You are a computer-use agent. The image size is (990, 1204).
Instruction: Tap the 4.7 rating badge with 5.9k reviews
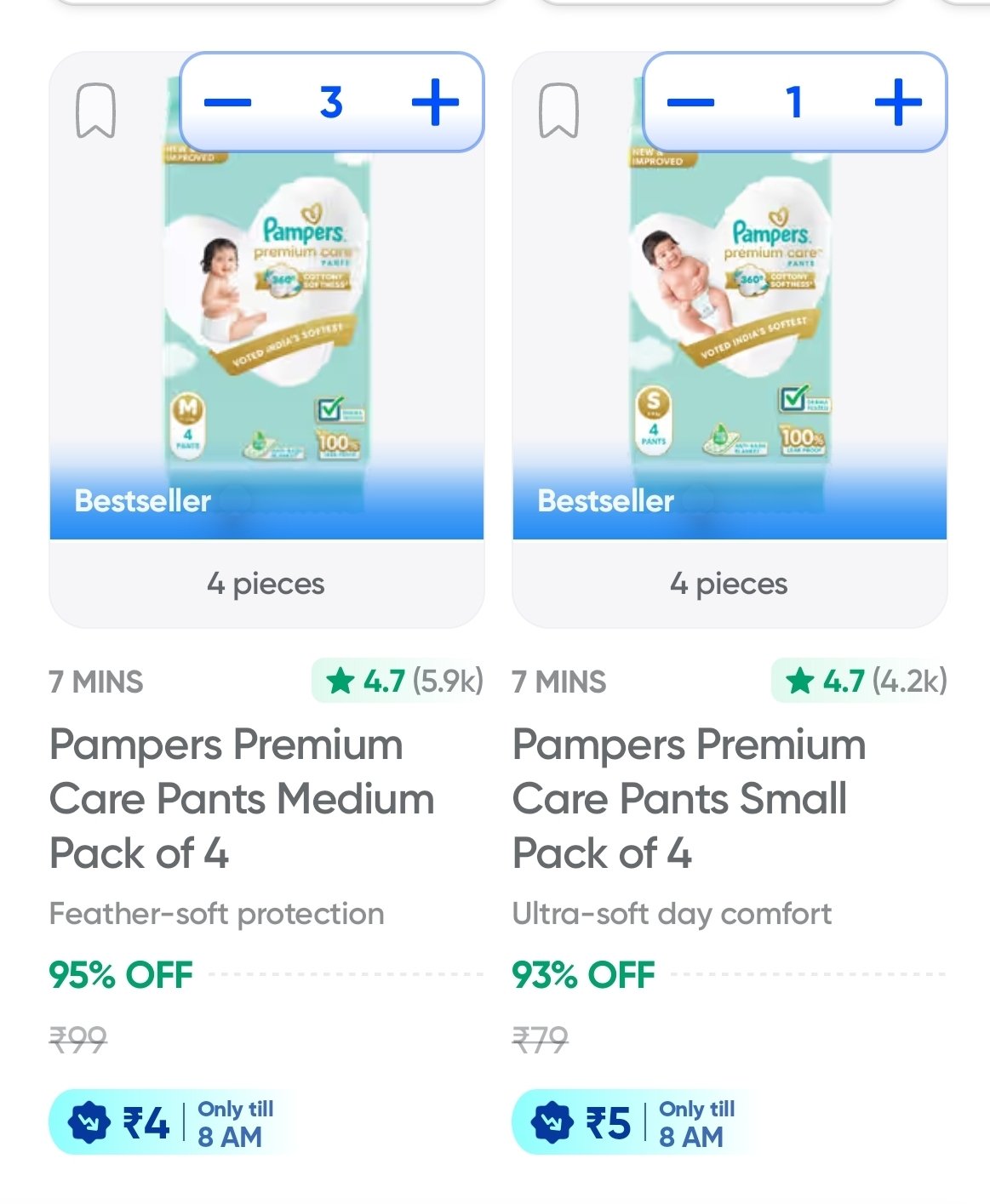(398, 681)
